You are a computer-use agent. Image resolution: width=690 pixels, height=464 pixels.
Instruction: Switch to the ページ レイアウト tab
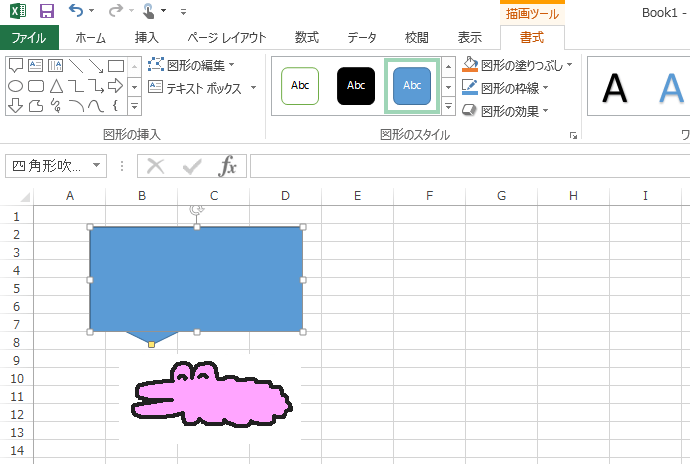pos(227,38)
